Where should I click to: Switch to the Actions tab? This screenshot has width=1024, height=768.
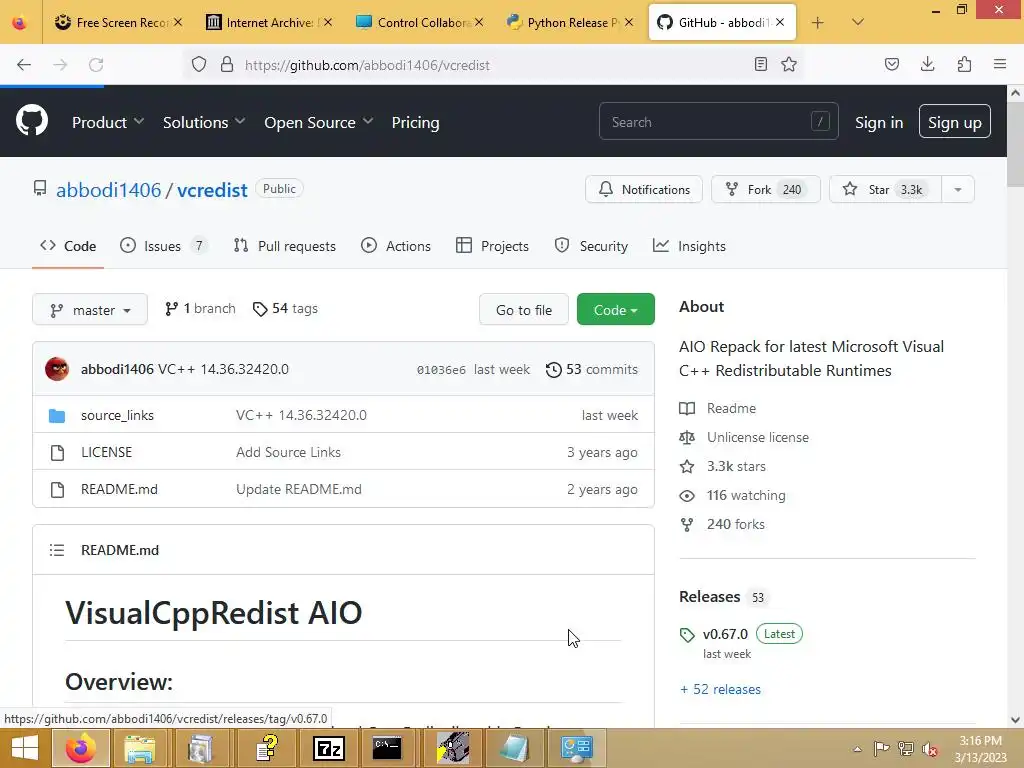coord(396,246)
